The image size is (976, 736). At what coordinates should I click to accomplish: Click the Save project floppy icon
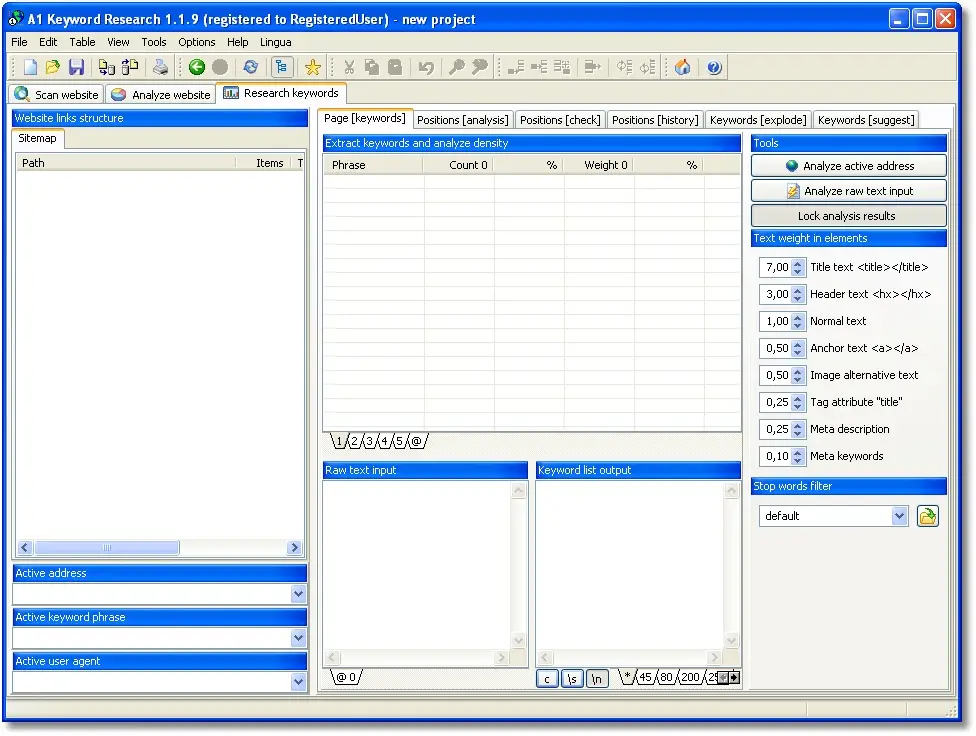76,67
